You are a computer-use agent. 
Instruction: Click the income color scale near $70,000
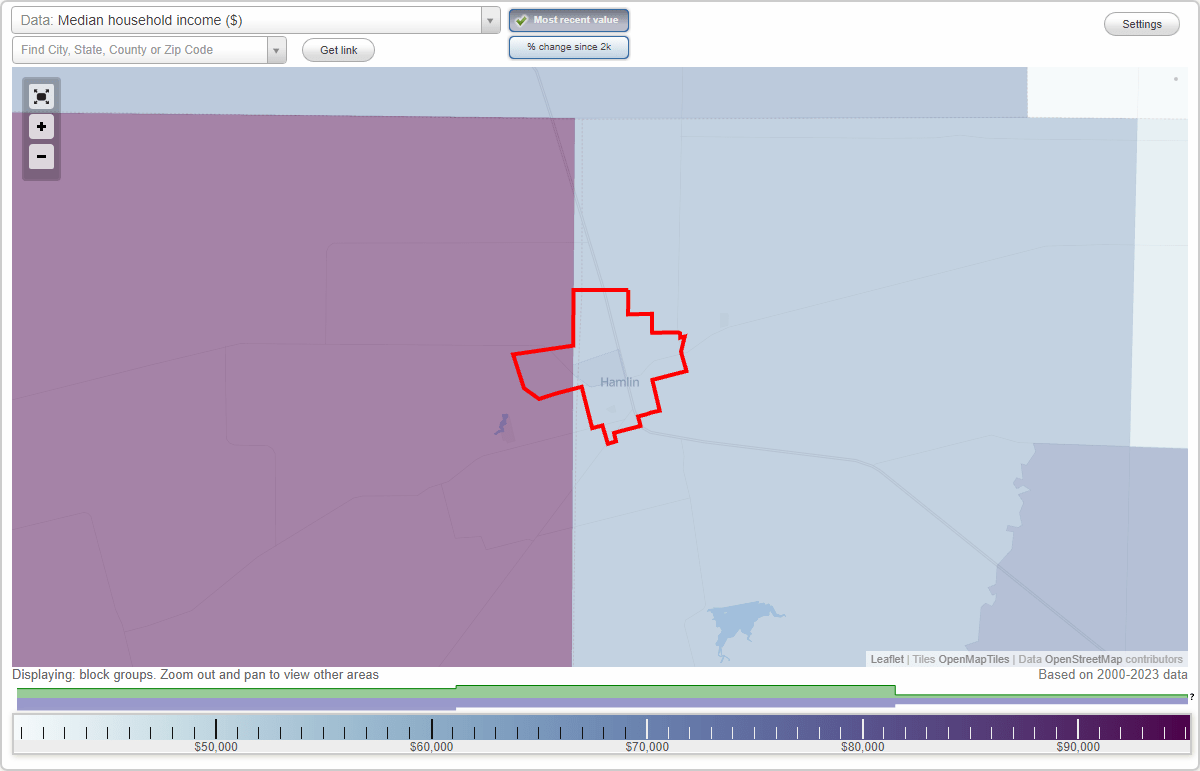click(647, 729)
